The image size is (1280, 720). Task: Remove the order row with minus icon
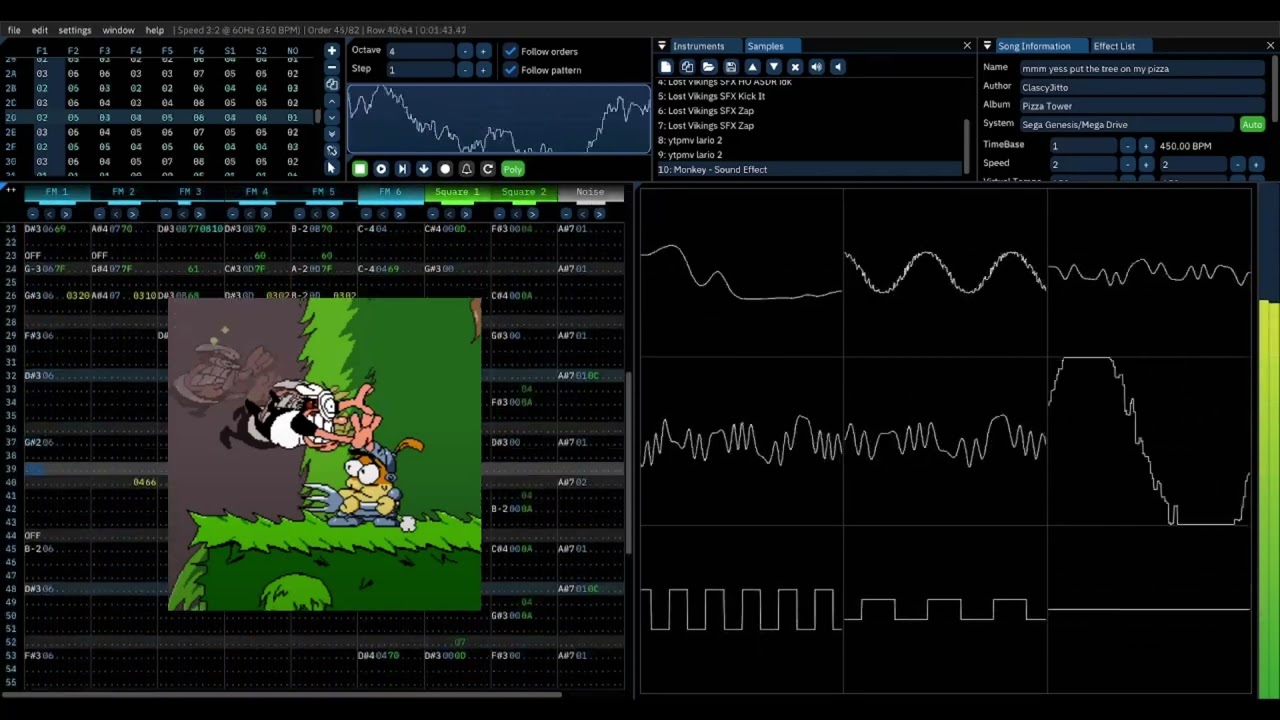click(332, 67)
